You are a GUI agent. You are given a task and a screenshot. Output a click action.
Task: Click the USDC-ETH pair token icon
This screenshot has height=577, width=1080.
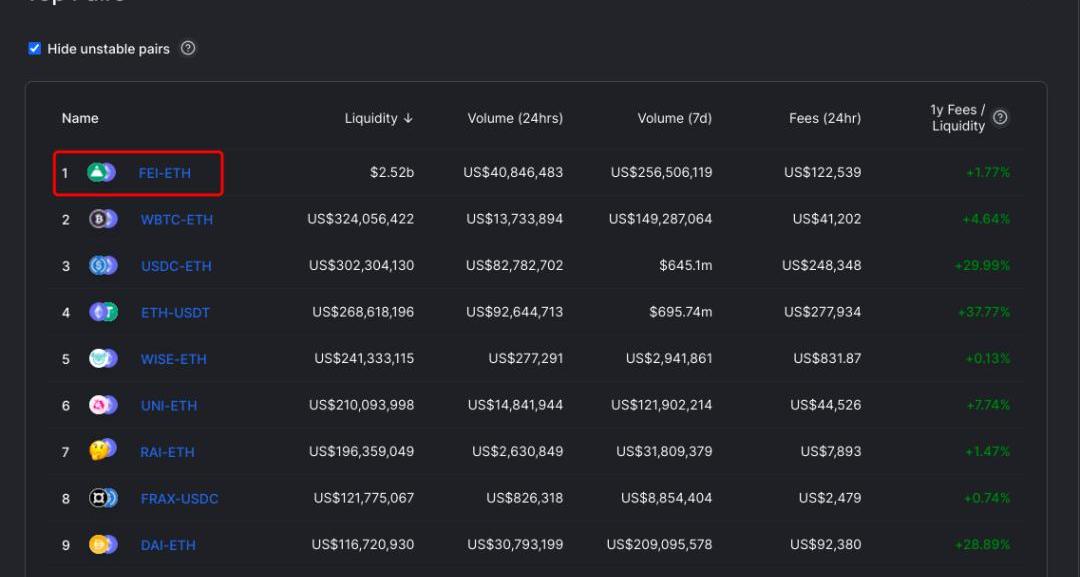tap(103, 266)
